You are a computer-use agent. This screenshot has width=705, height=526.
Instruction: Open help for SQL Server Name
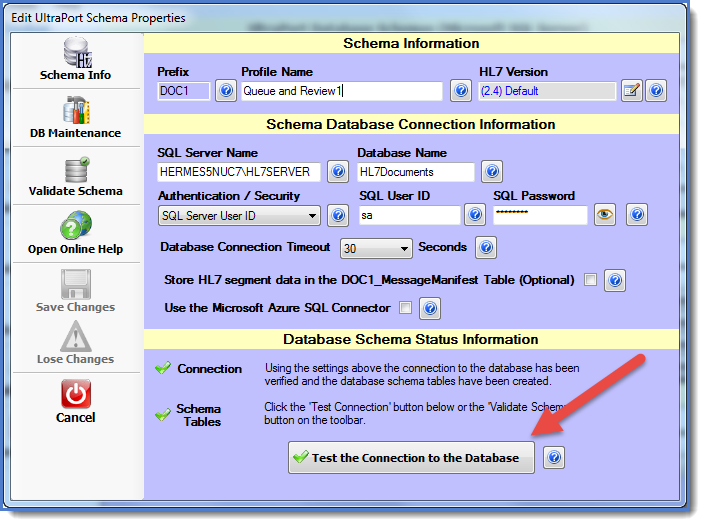pos(338,172)
